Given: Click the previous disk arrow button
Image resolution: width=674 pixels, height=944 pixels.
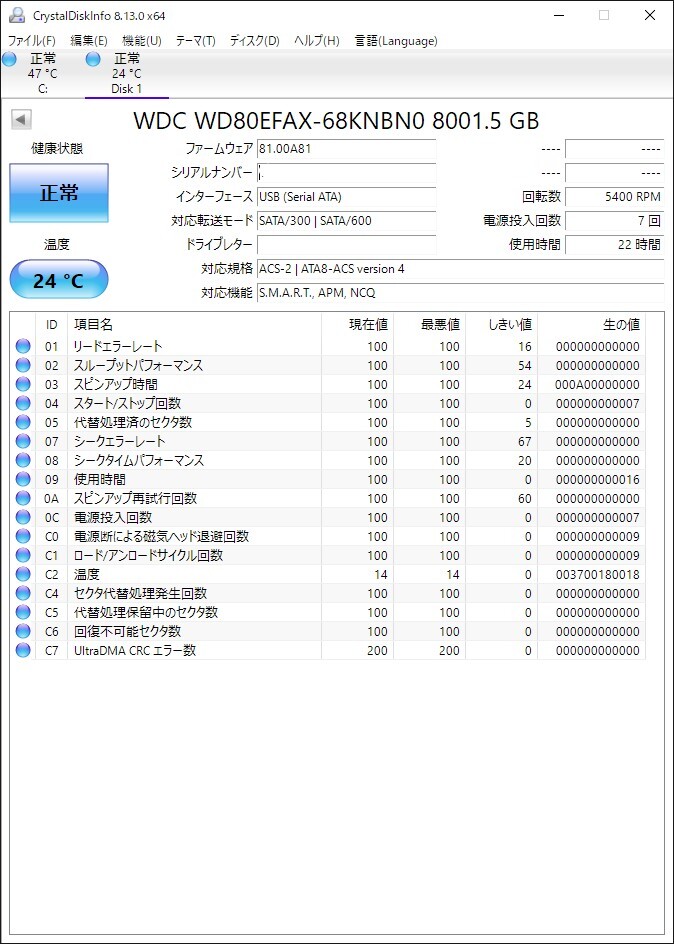Looking at the screenshot, I should [21, 120].
